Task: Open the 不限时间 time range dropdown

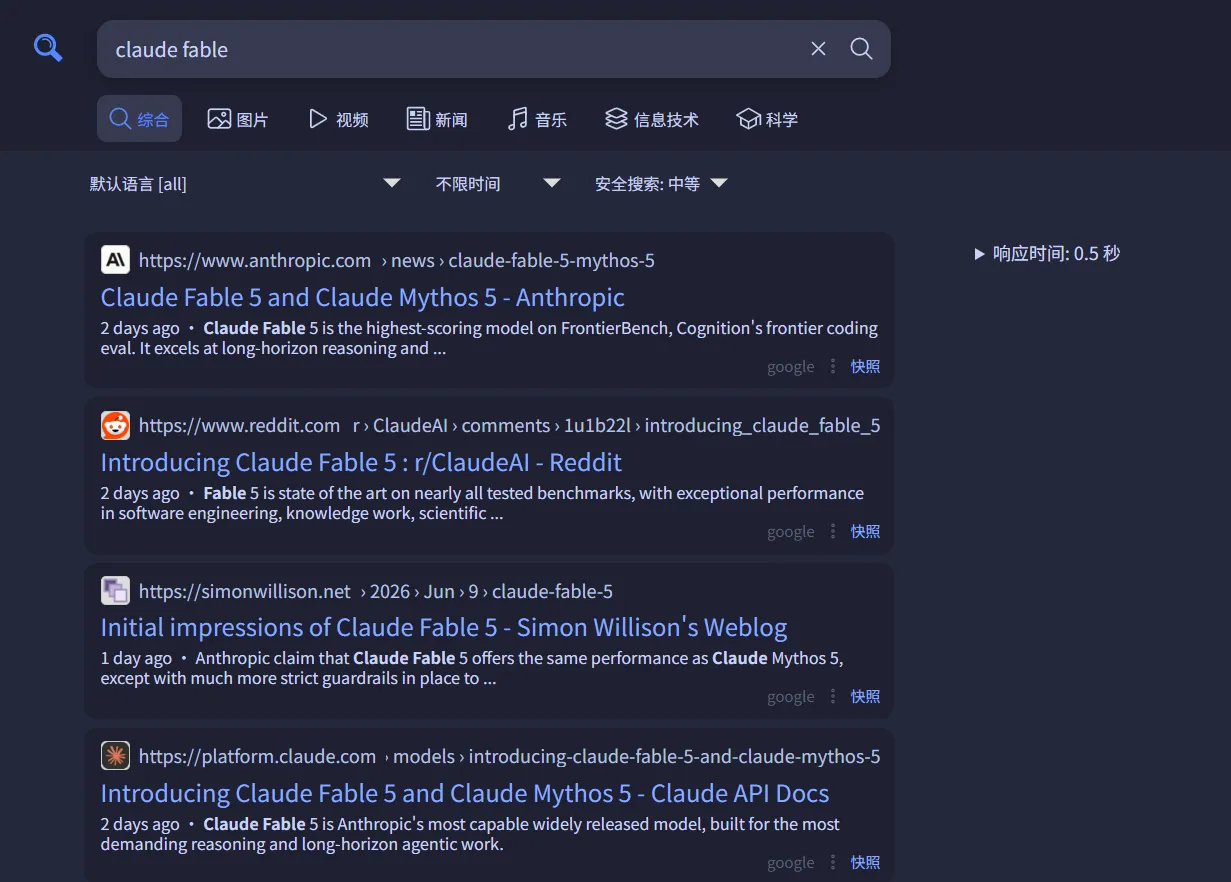Action: [x=497, y=184]
